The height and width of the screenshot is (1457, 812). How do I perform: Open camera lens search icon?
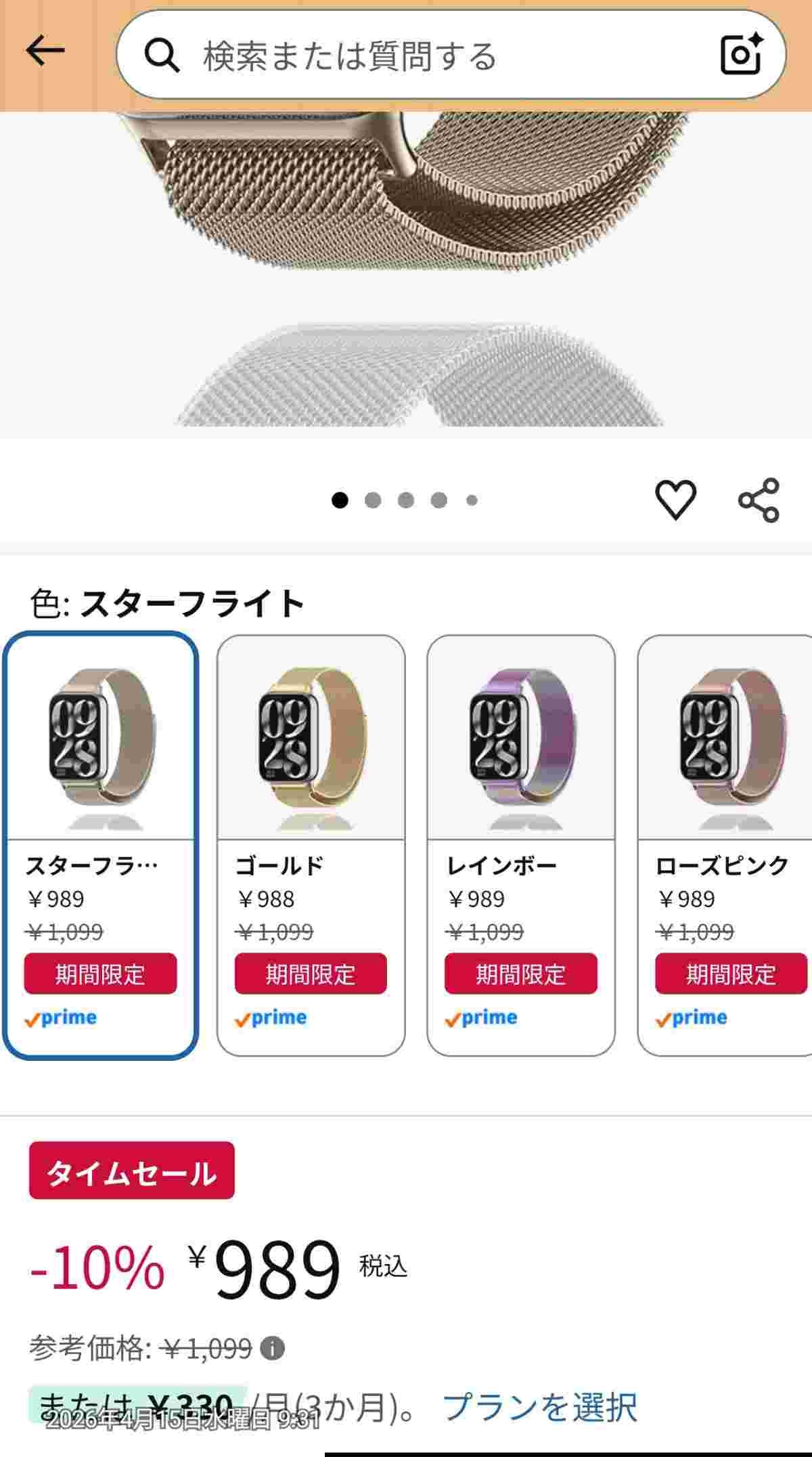point(742,54)
